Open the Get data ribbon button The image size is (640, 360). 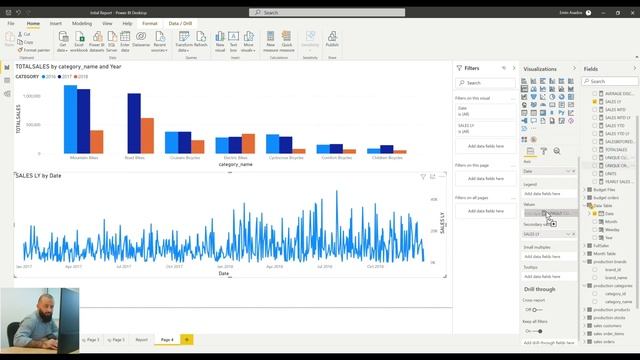click(63, 41)
